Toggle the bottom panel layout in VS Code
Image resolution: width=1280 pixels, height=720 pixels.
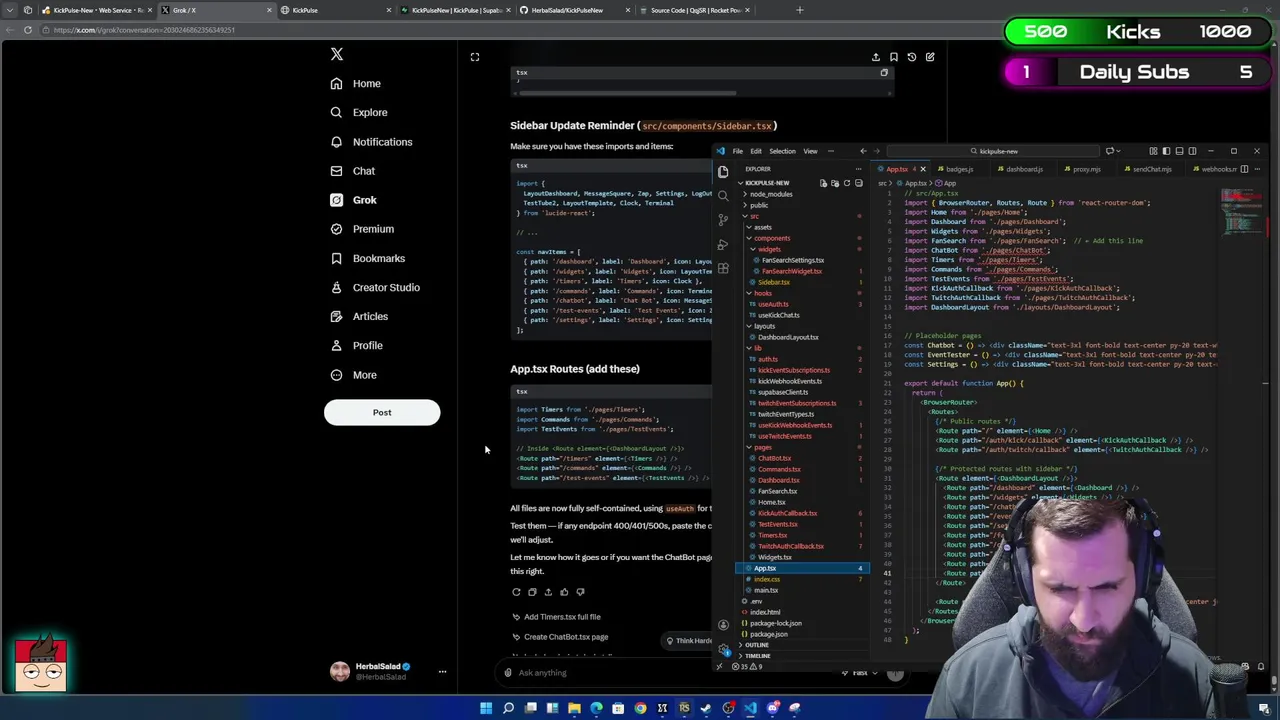1178,151
